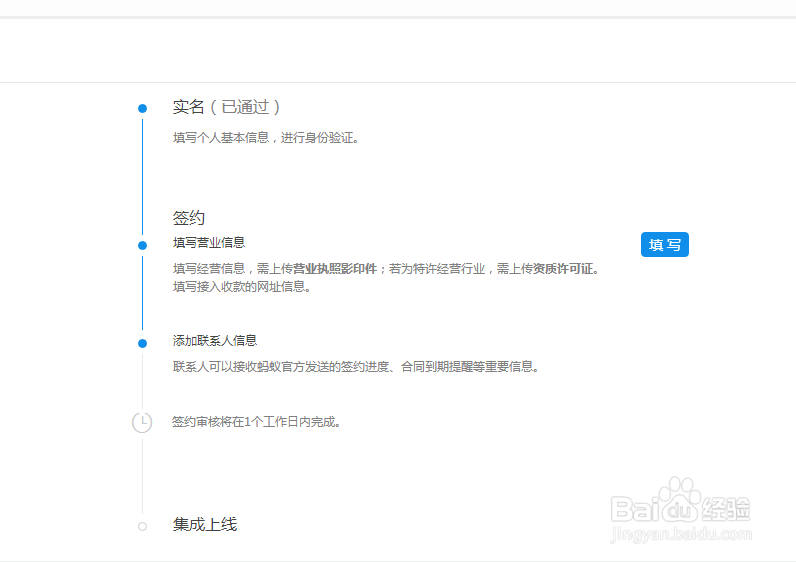Click the text 签约审核将在1个工作日内完成。
This screenshot has height=562, width=796.
coord(256,422)
